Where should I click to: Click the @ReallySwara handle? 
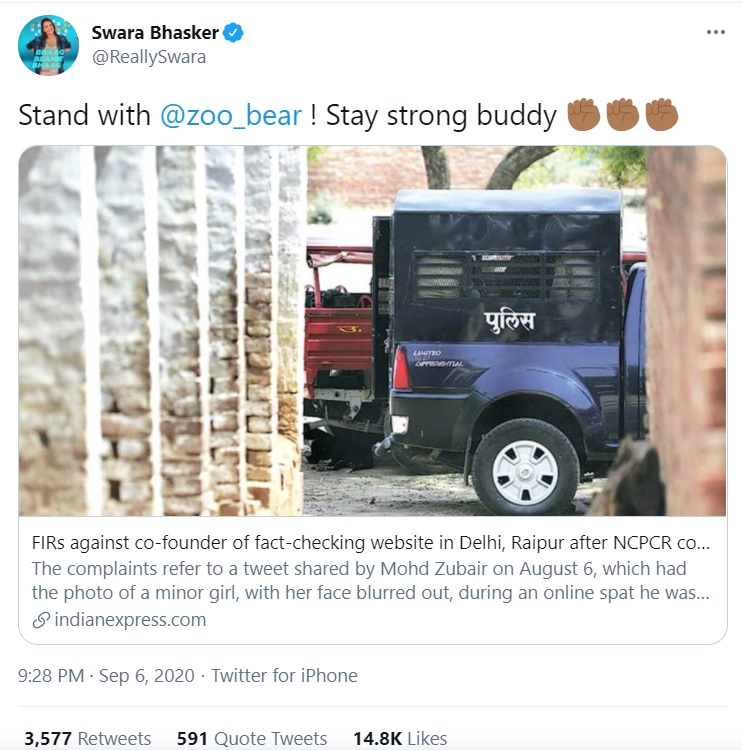coord(149,57)
